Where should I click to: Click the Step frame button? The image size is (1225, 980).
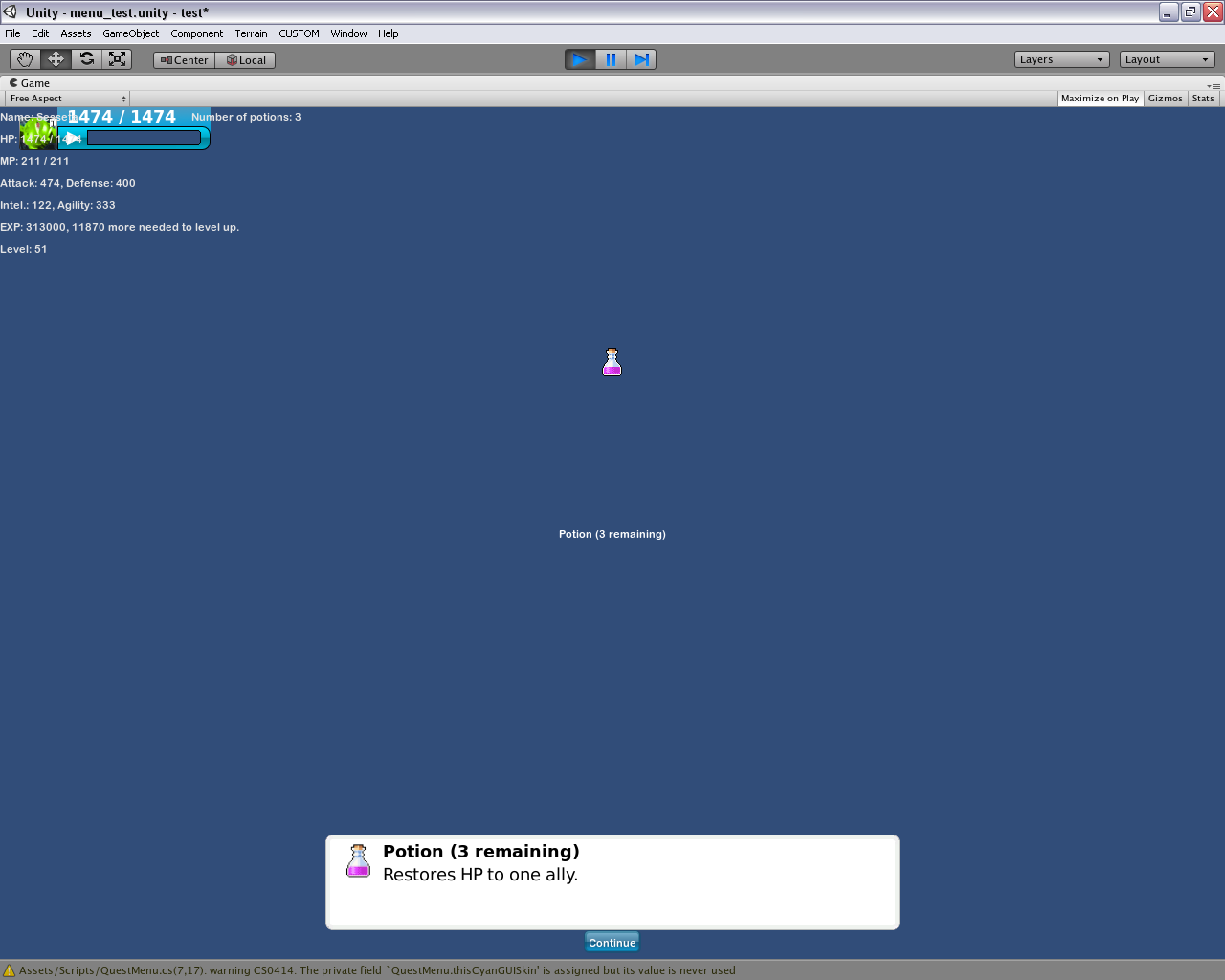point(641,59)
